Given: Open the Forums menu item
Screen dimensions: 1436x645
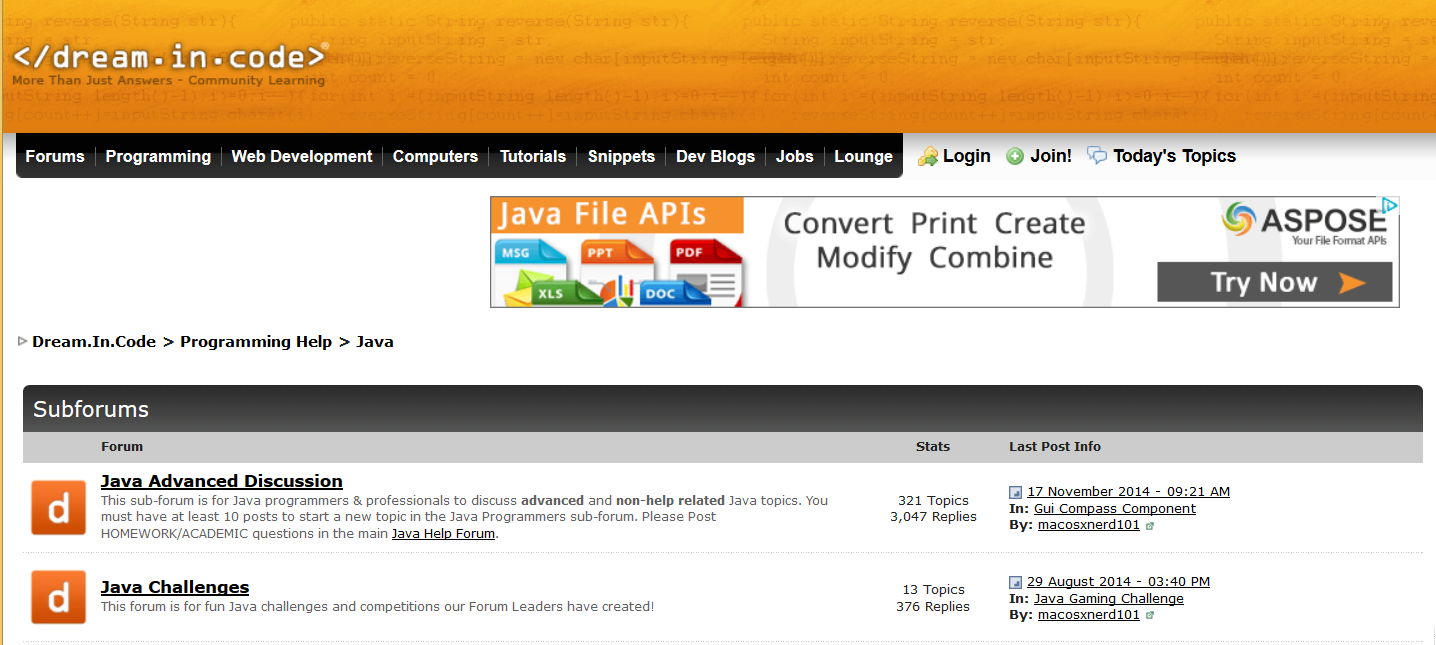Looking at the screenshot, I should (x=55, y=156).
